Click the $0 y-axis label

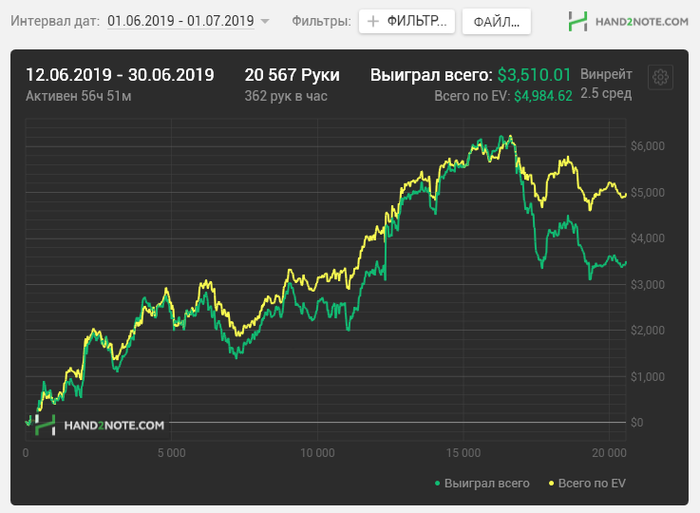tap(637, 422)
